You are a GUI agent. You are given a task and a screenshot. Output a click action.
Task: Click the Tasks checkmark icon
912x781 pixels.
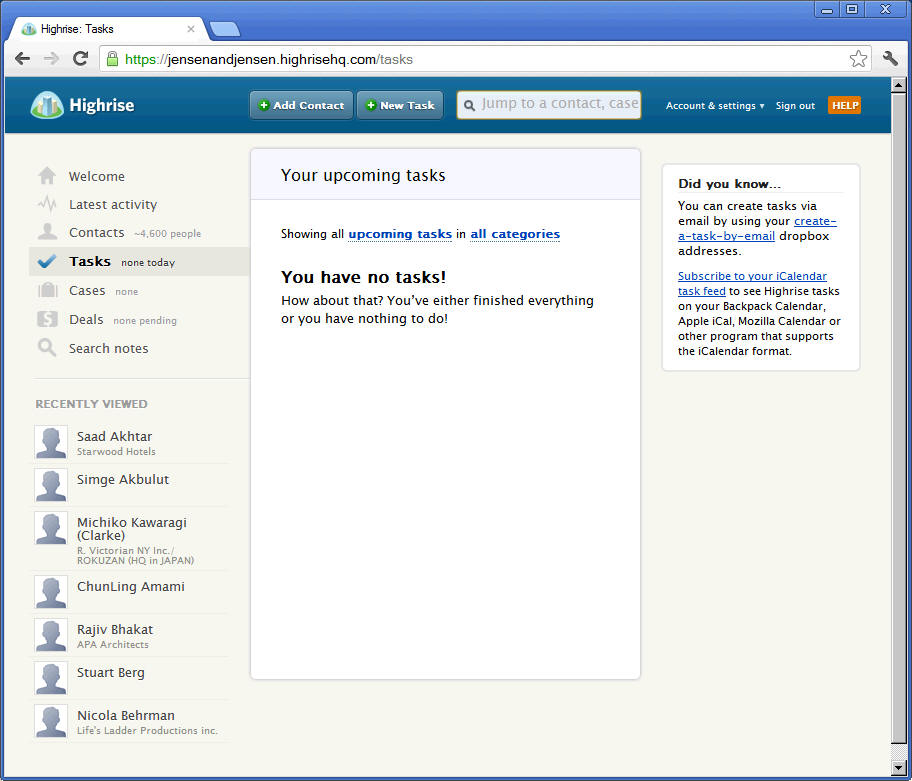coord(47,261)
